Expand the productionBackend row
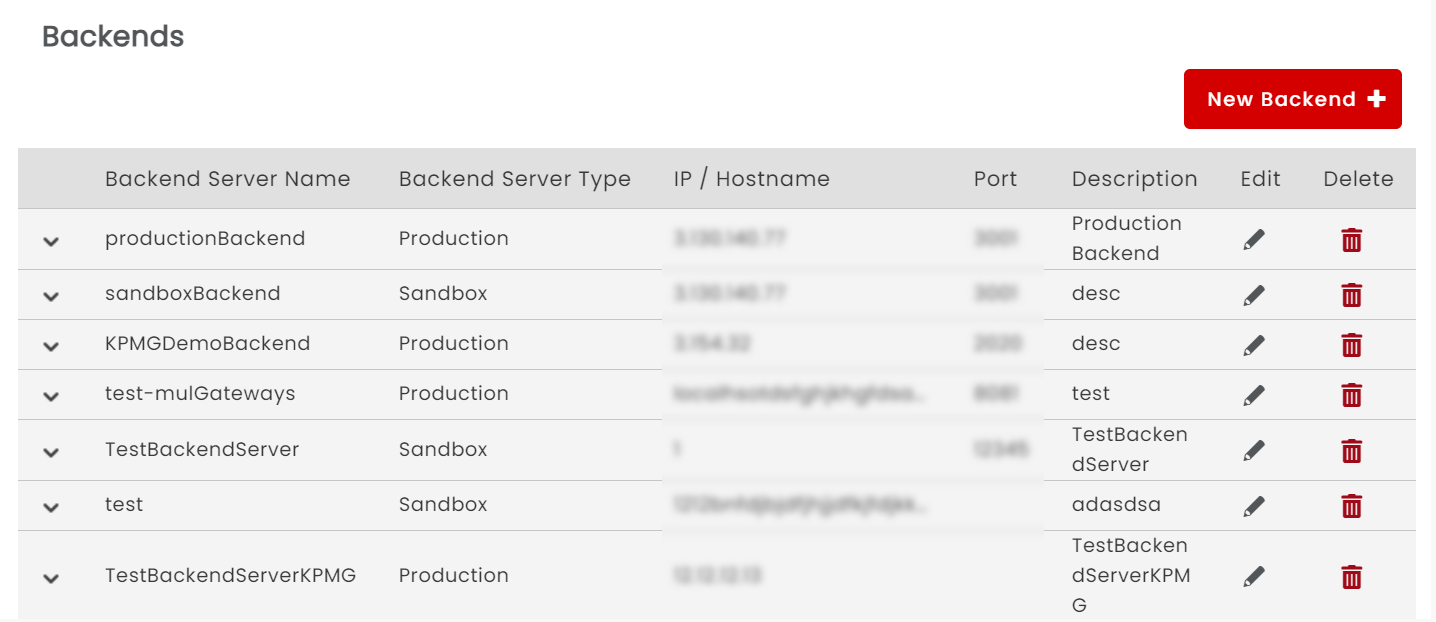The width and height of the screenshot is (1436, 622). tap(51, 241)
